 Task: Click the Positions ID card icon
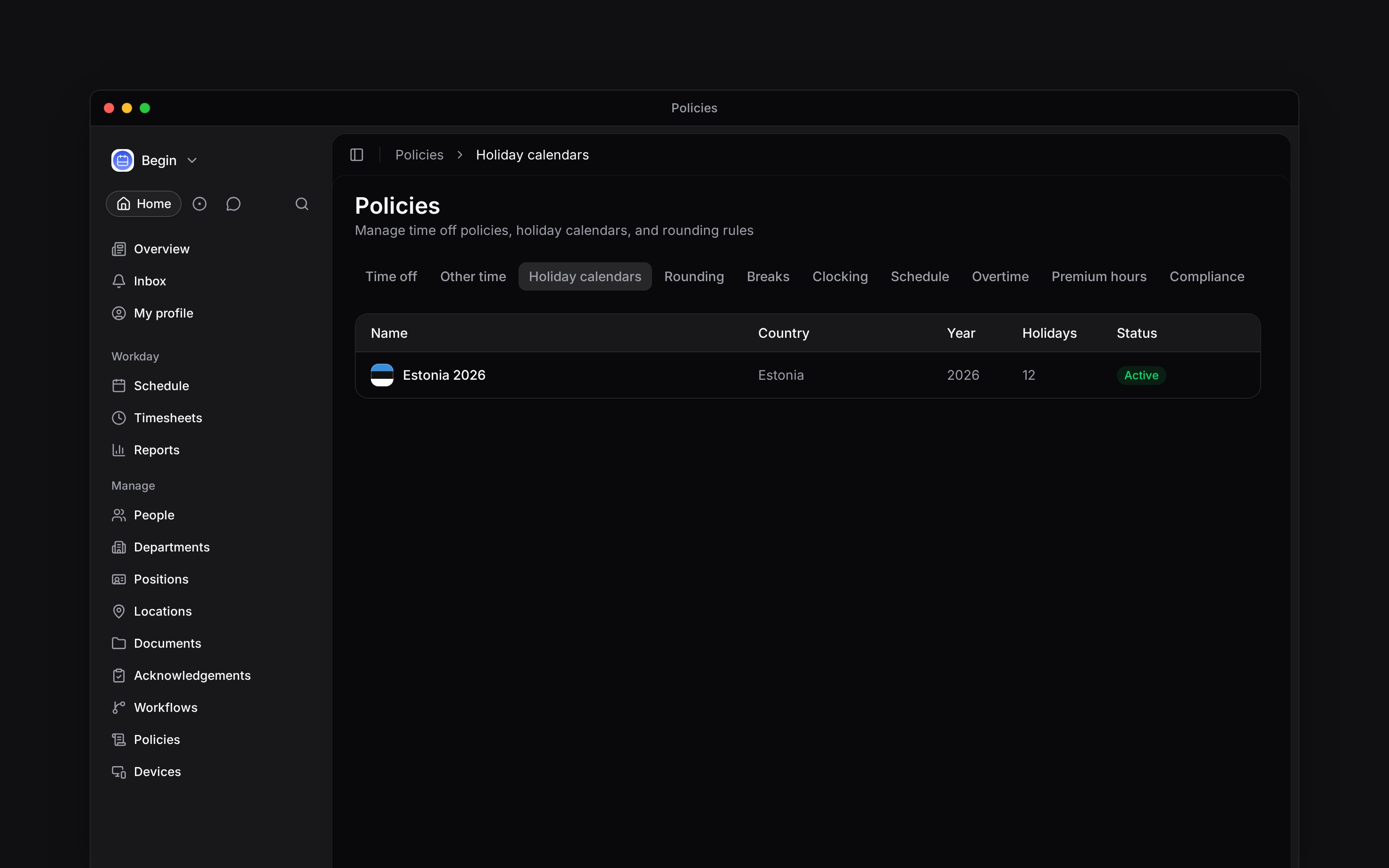click(x=119, y=579)
